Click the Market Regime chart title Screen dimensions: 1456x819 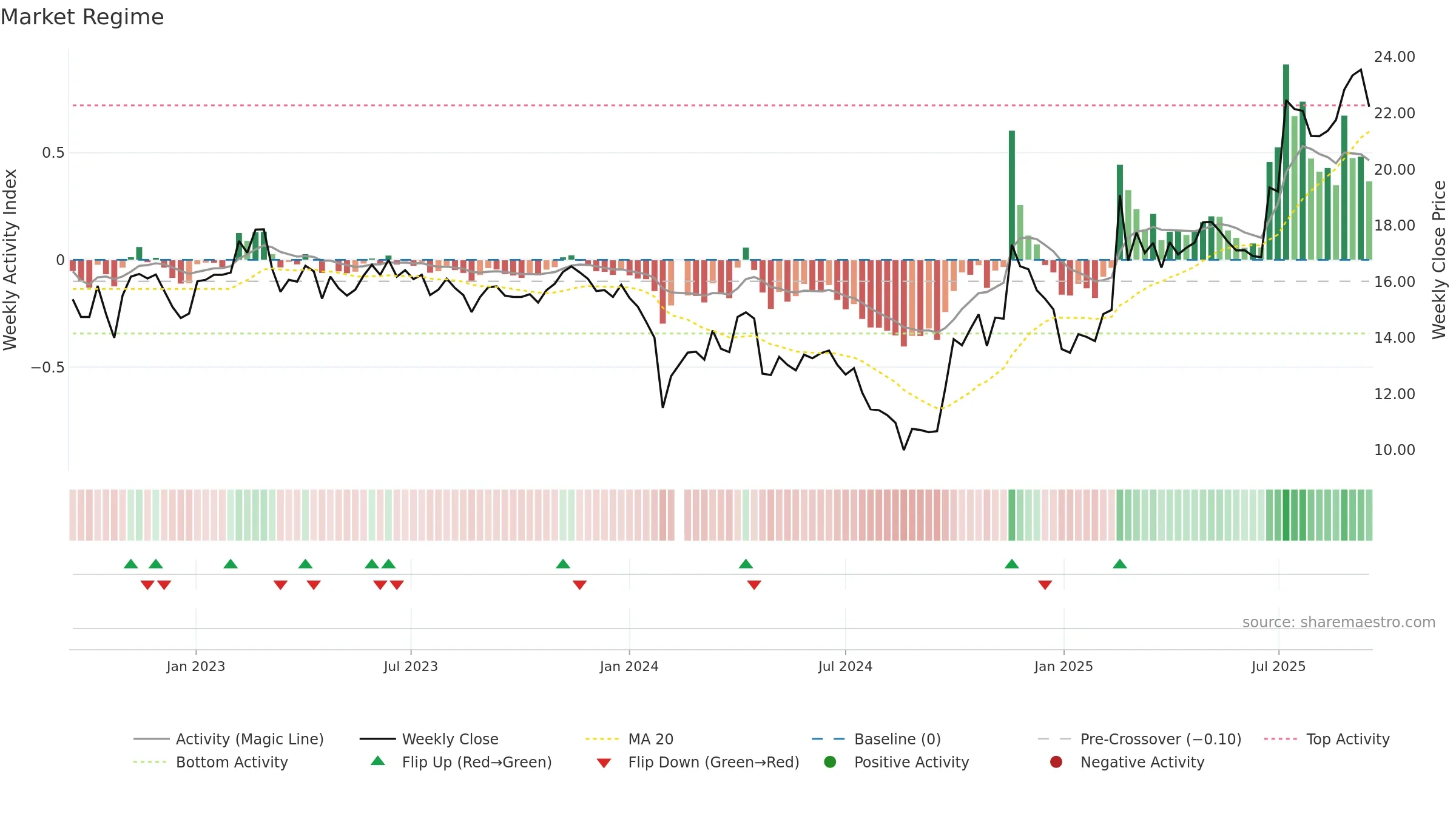(82, 17)
